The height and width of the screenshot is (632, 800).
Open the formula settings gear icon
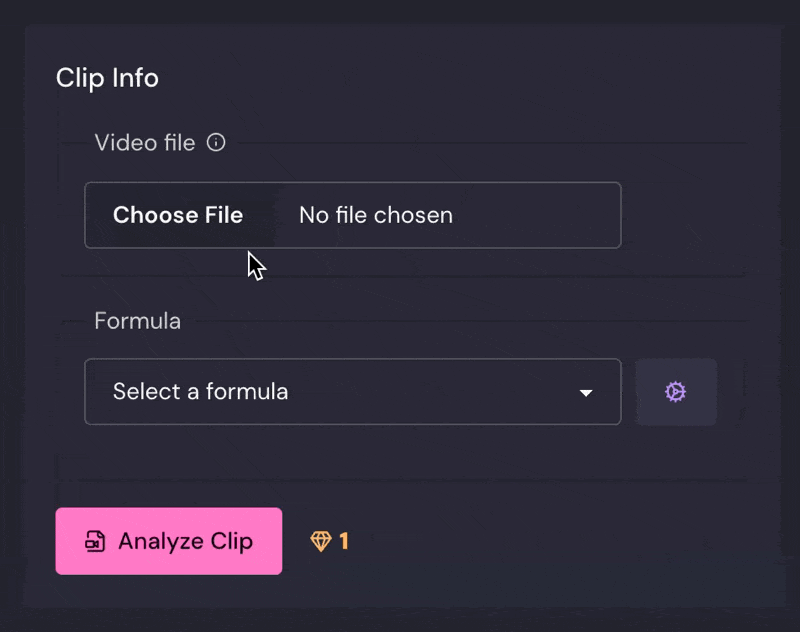point(675,392)
